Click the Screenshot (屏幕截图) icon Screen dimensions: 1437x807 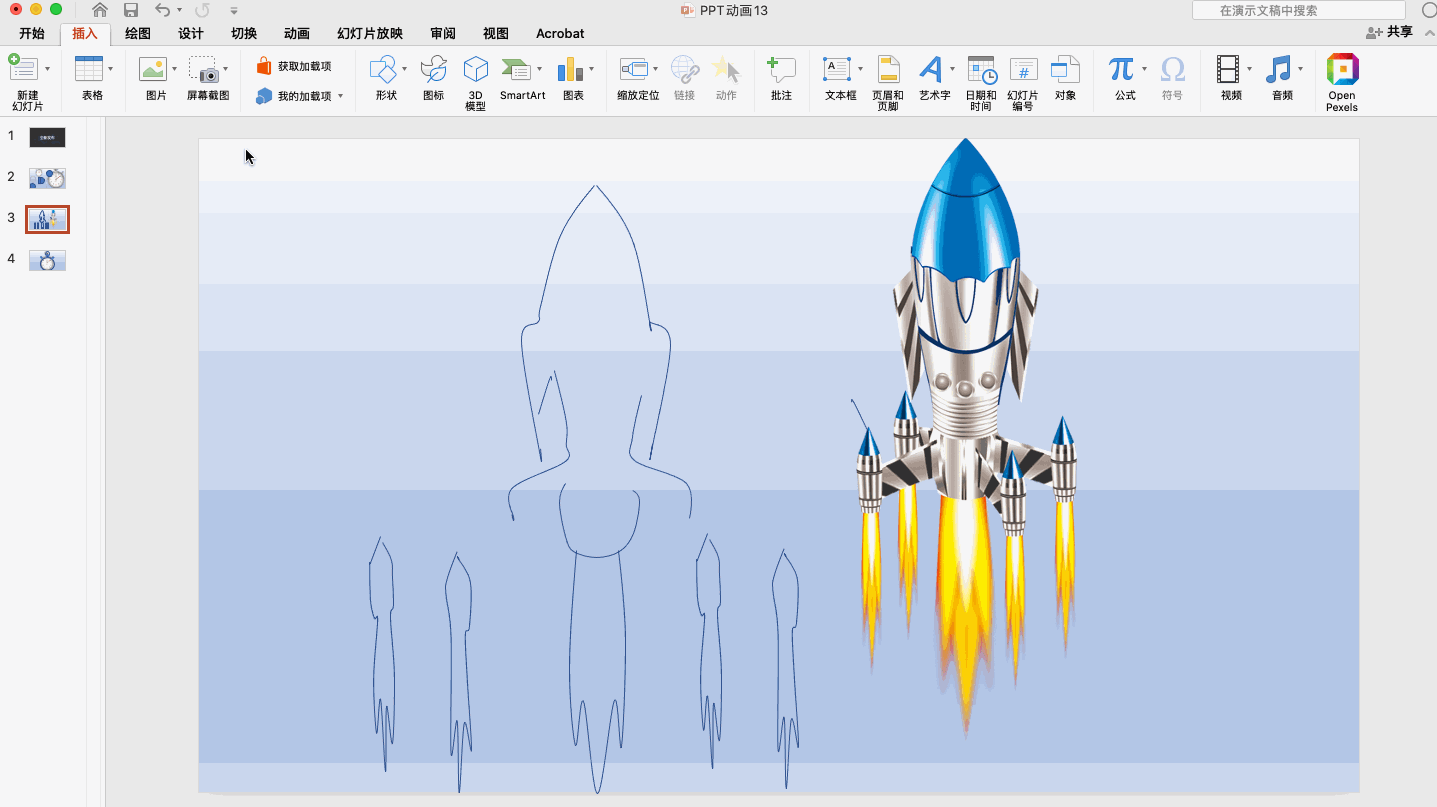tap(204, 69)
